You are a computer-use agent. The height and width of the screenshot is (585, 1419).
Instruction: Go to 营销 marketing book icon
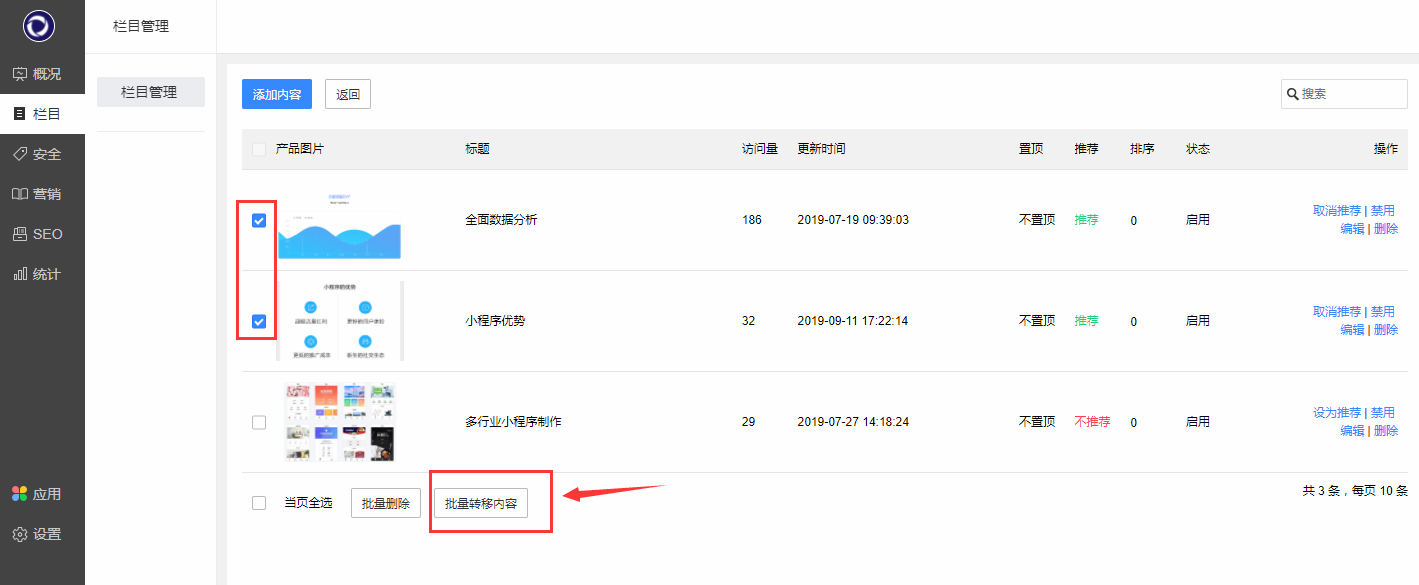click(x=20, y=194)
